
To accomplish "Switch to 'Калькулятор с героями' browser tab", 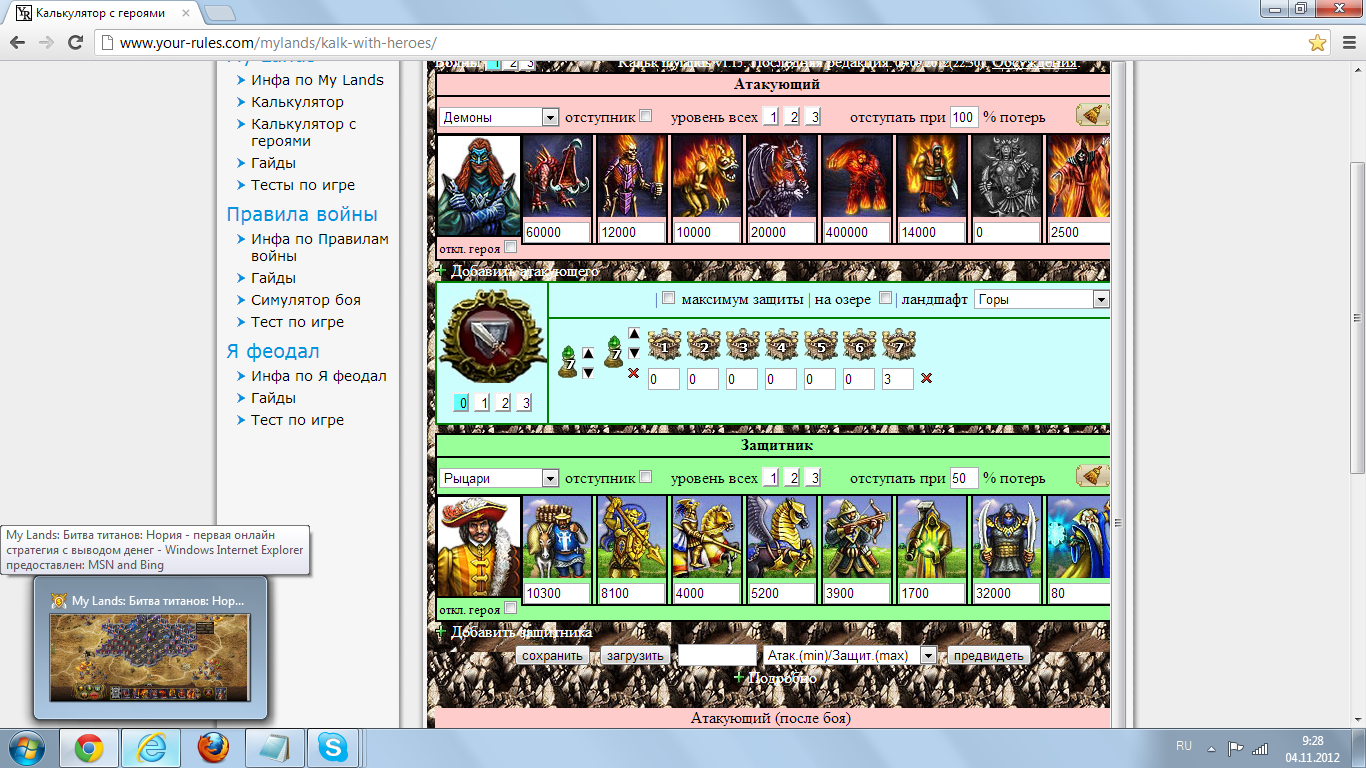I will click(x=100, y=13).
